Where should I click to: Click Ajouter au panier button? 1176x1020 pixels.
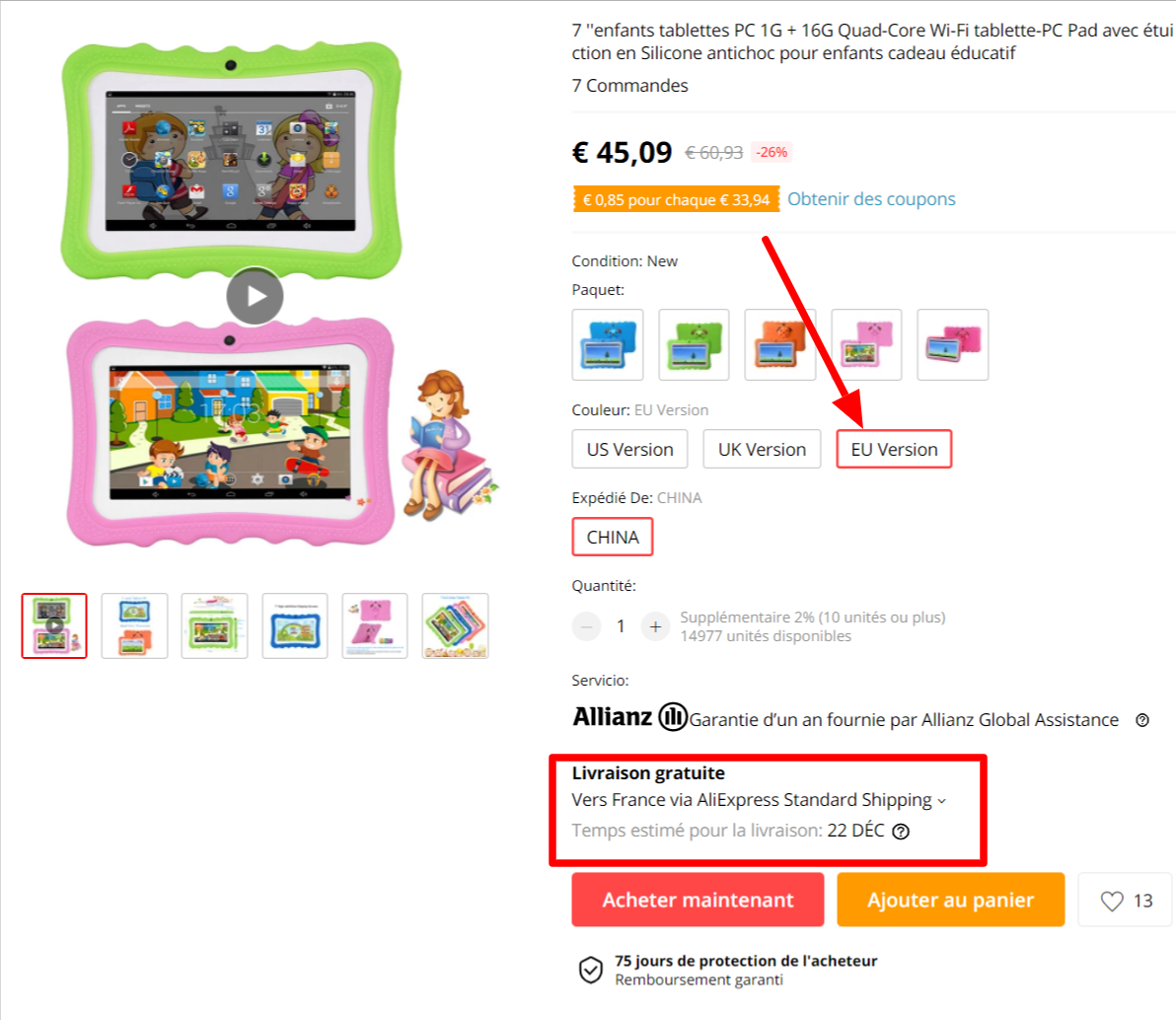click(950, 900)
